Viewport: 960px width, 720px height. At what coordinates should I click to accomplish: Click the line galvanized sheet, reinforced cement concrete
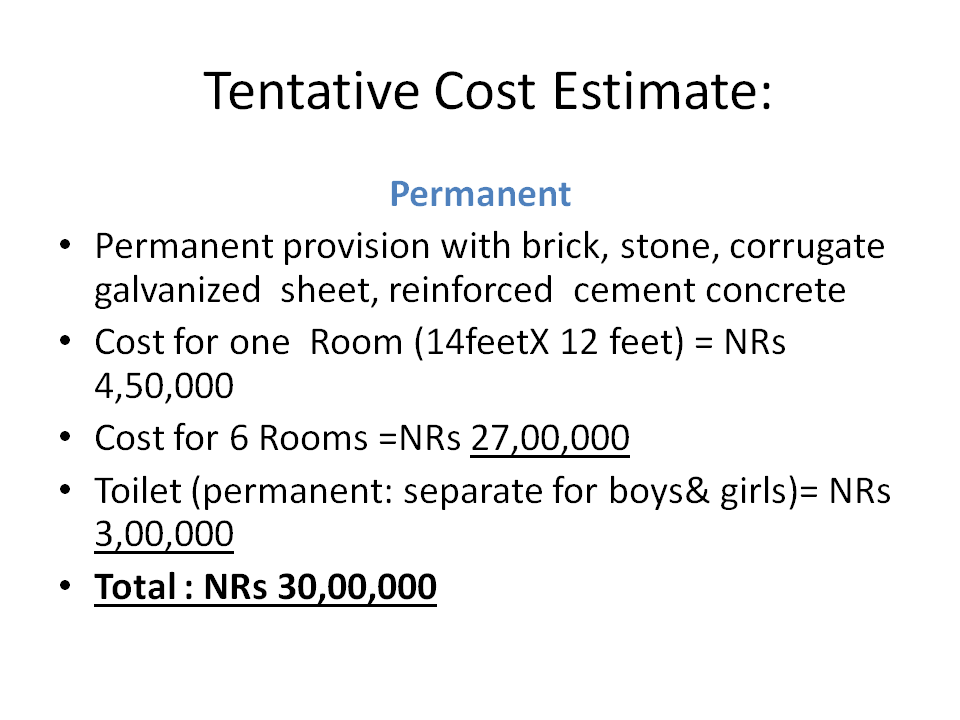tap(470, 290)
